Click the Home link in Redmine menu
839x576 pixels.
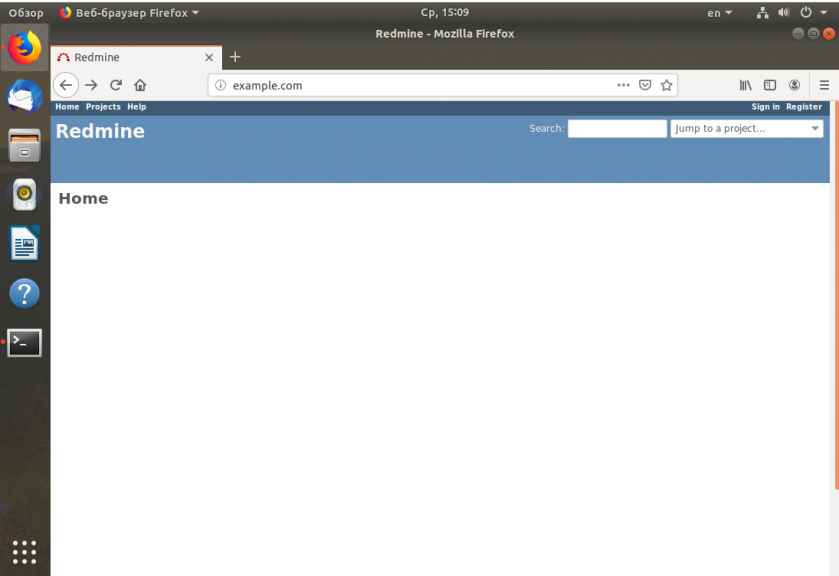(67, 107)
